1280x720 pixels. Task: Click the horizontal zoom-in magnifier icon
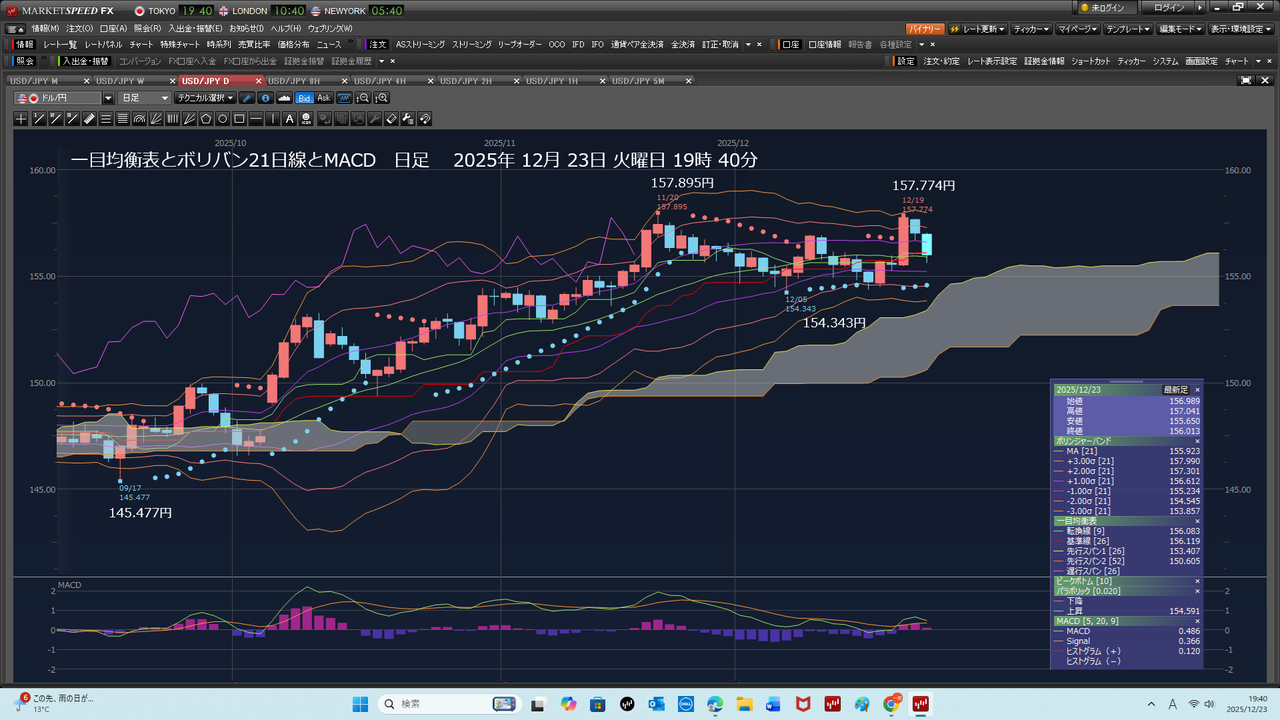point(381,98)
